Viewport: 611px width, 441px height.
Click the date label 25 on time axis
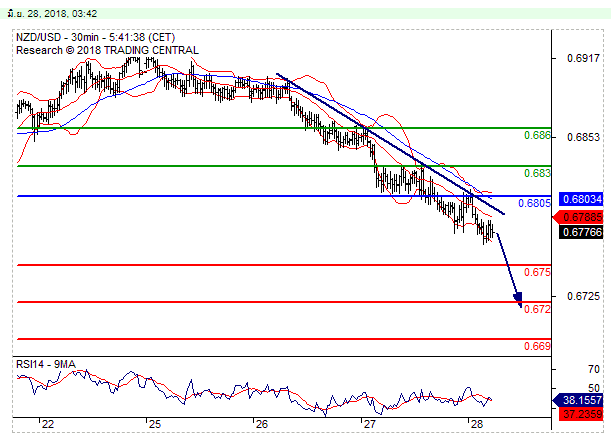coord(155,424)
